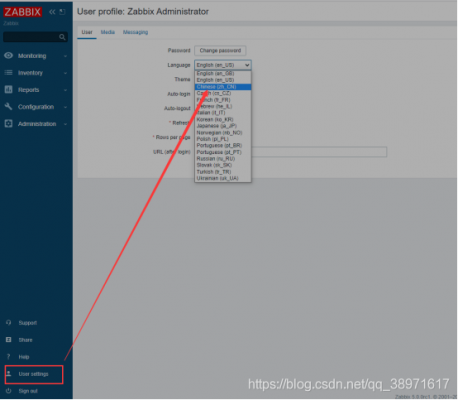The image size is (458, 400).
Task: Open the Support link
Action: [x=28, y=323]
